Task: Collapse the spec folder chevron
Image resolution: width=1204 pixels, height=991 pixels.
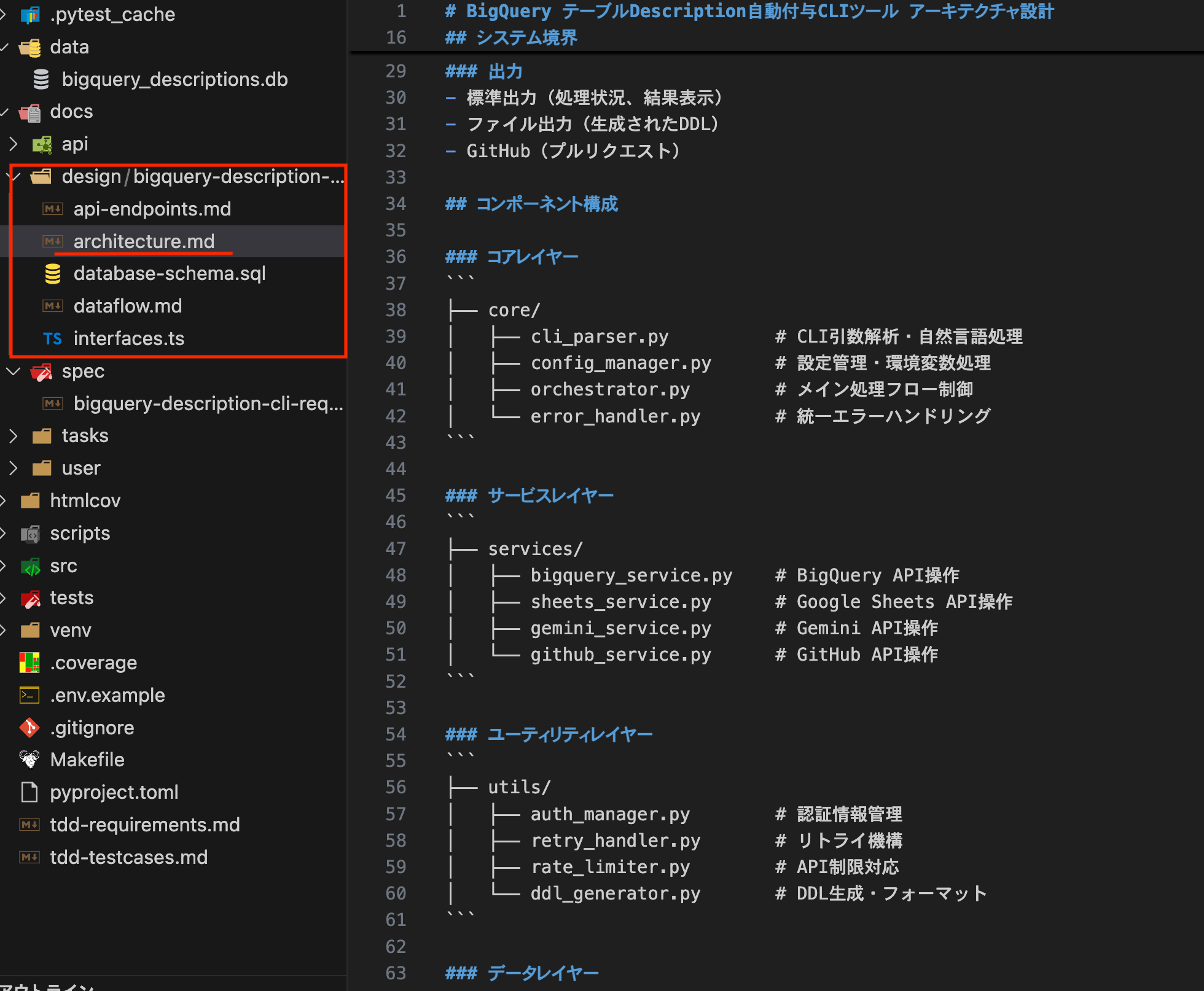Action: coord(14,371)
